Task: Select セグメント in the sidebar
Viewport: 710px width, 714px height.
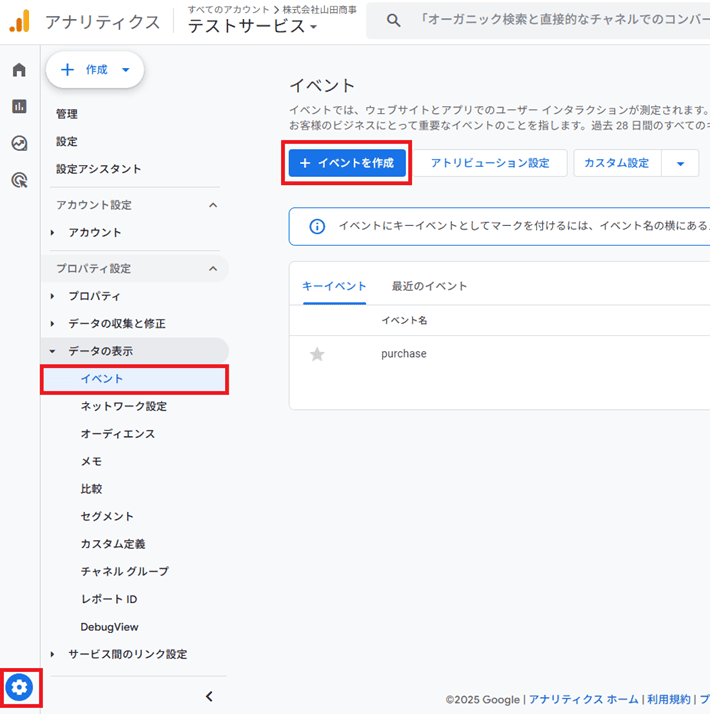Action: [107, 516]
